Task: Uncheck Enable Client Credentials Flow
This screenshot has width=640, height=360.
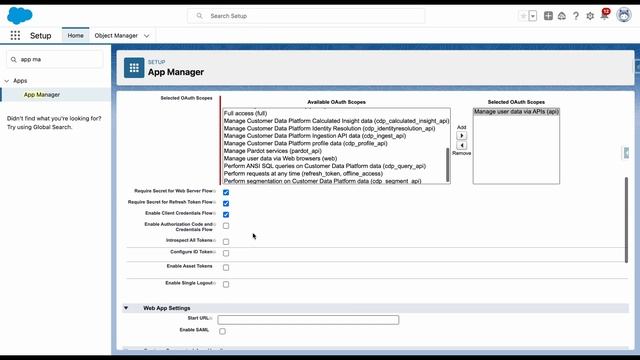Action: tap(226, 214)
